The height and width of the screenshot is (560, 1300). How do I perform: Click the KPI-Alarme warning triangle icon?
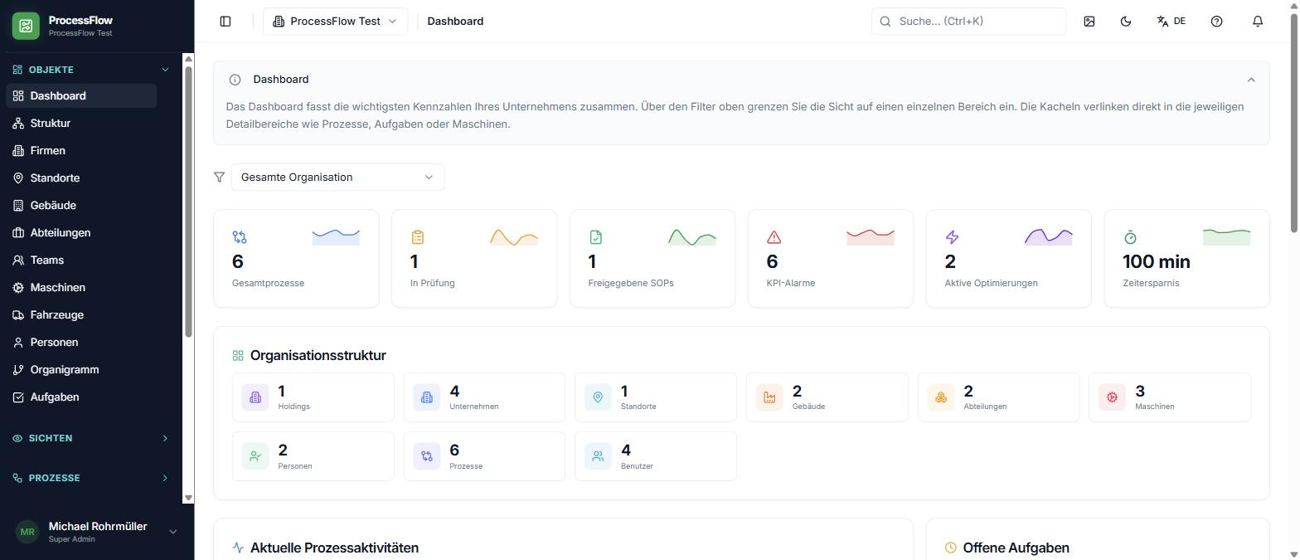click(774, 237)
